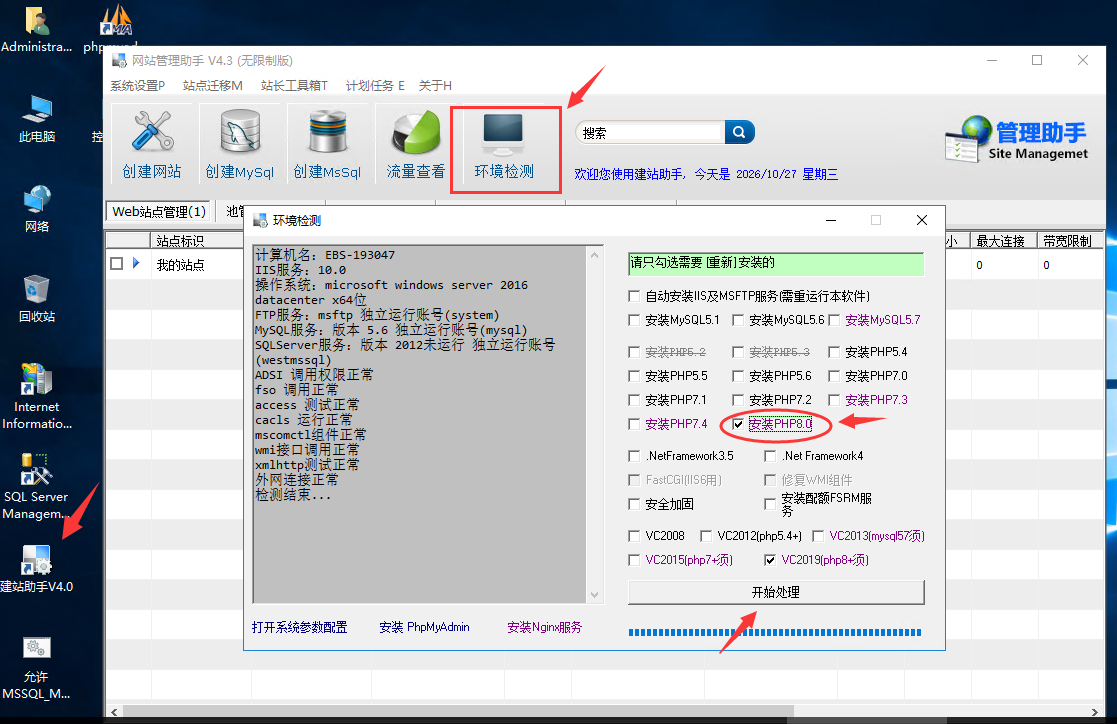Open the 站点迁移M menu
The width and height of the screenshot is (1117, 724).
212,86
